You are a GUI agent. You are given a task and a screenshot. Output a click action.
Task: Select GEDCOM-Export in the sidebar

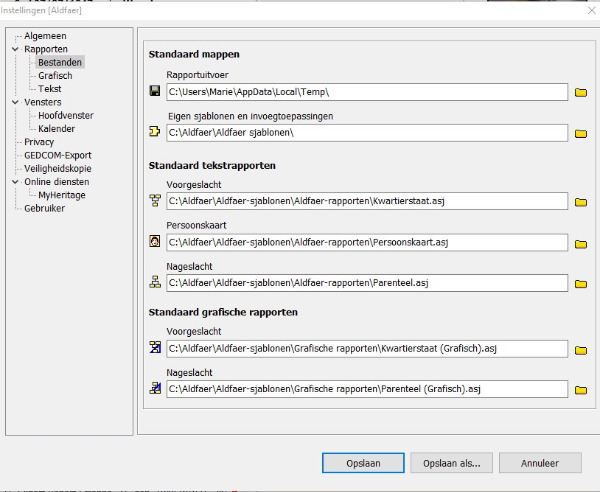[57, 155]
